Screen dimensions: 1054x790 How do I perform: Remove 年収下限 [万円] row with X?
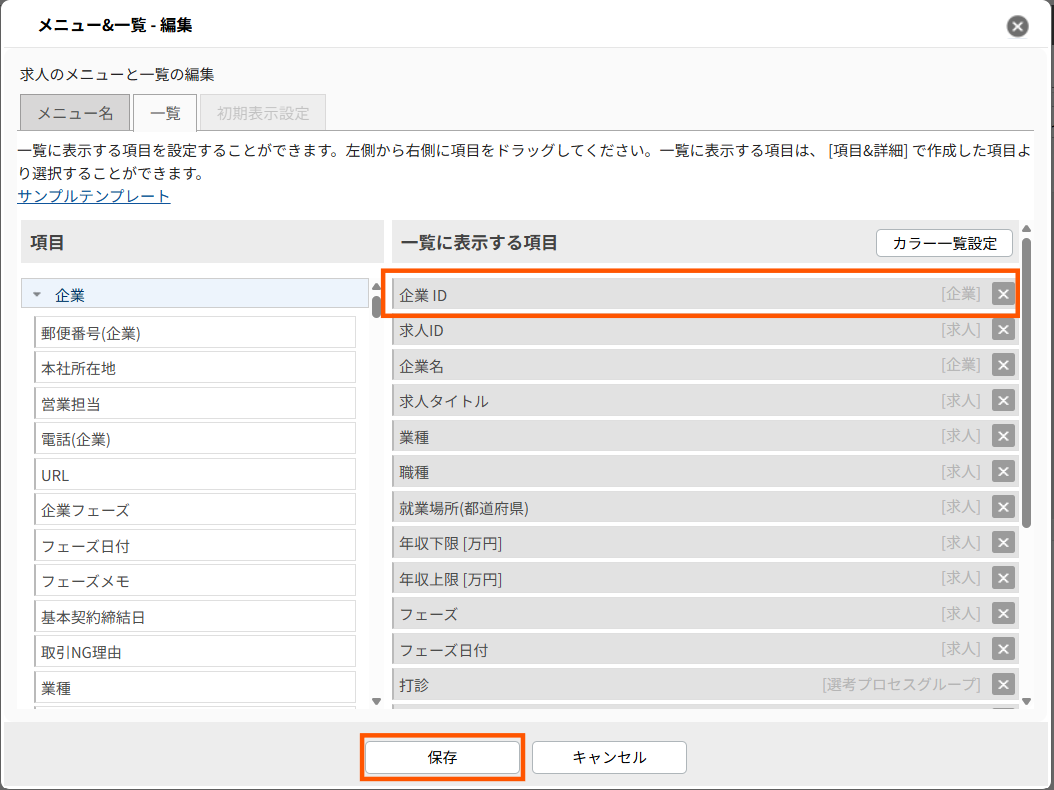coord(1003,543)
